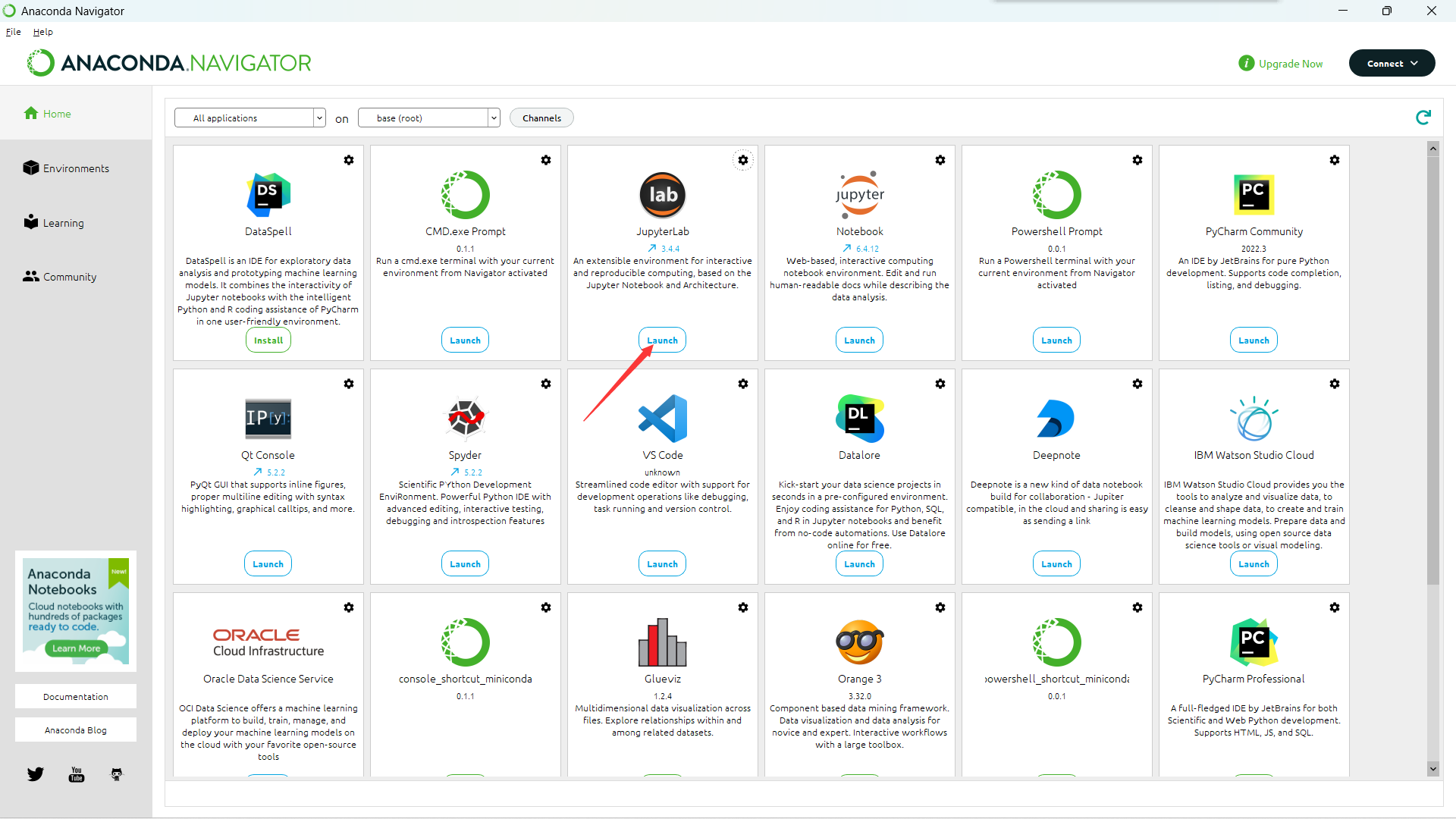Click the refresh icon at top right

tap(1423, 118)
